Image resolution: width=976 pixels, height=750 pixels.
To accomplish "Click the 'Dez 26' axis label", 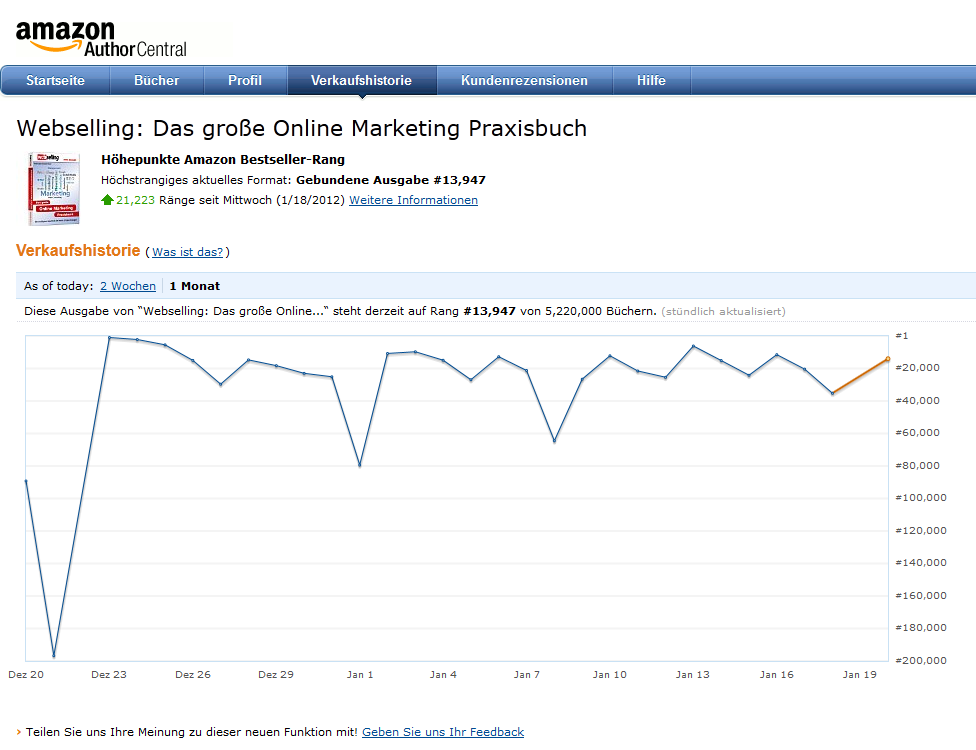I will [193, 675].
